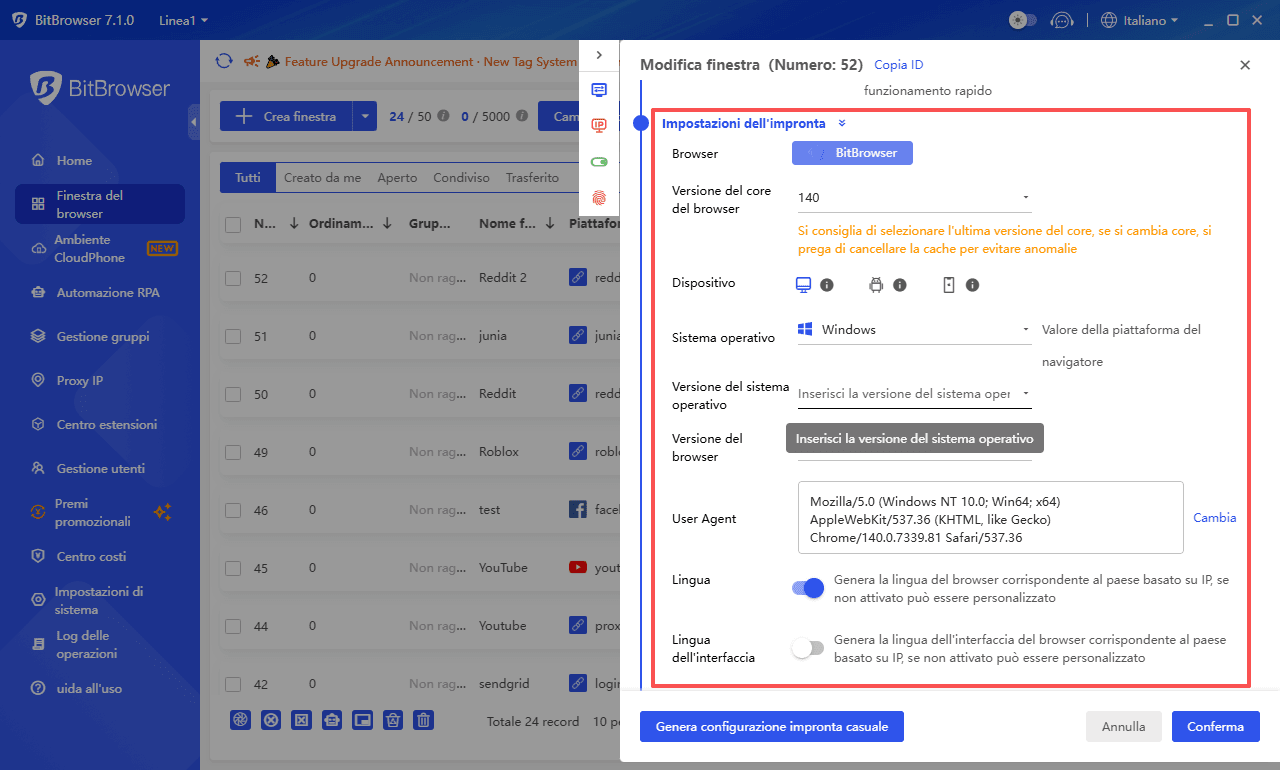Click the Genera configurazione impronta casuale button
The height and width of the screenshot is (770, 1280).
[771, 727]
